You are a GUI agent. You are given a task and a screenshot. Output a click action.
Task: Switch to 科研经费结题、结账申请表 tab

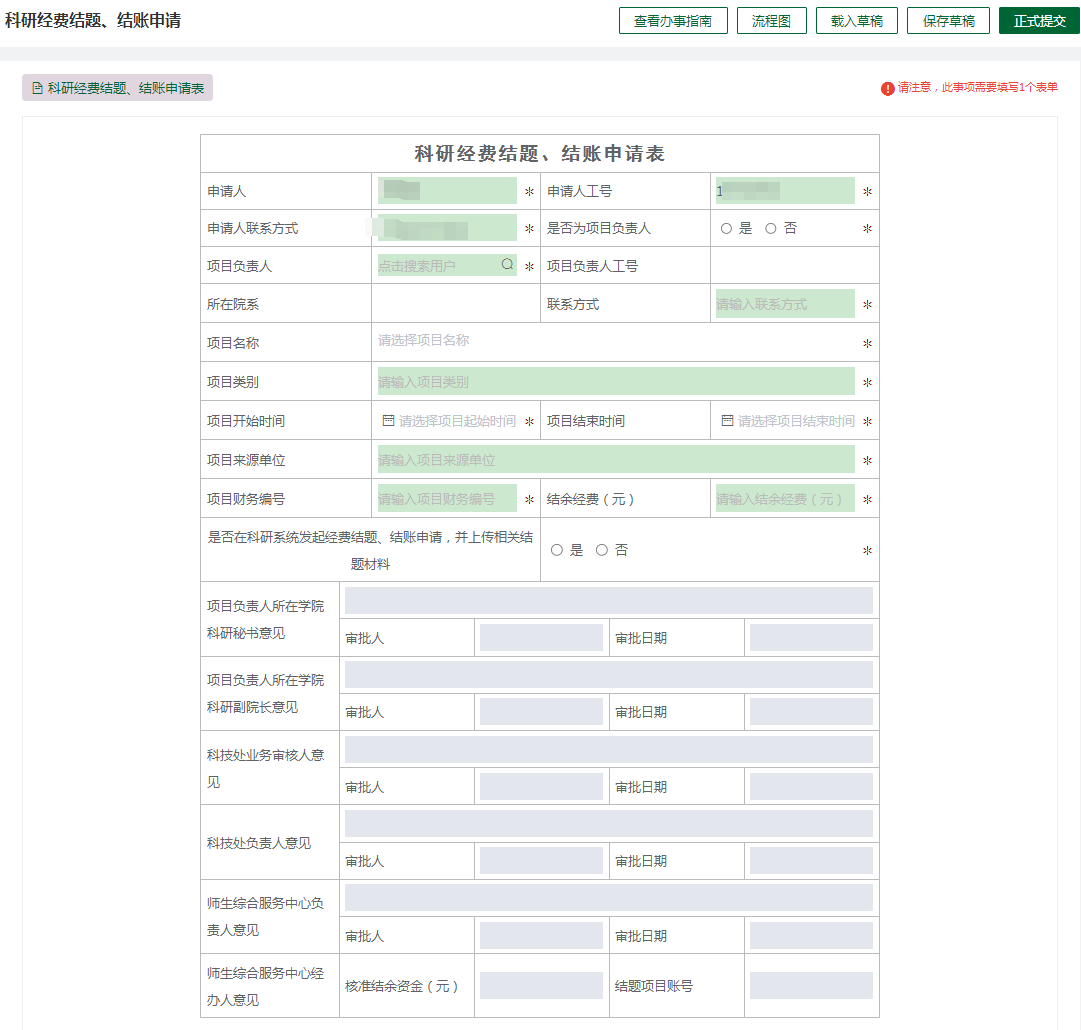click(x=117, y=88)
